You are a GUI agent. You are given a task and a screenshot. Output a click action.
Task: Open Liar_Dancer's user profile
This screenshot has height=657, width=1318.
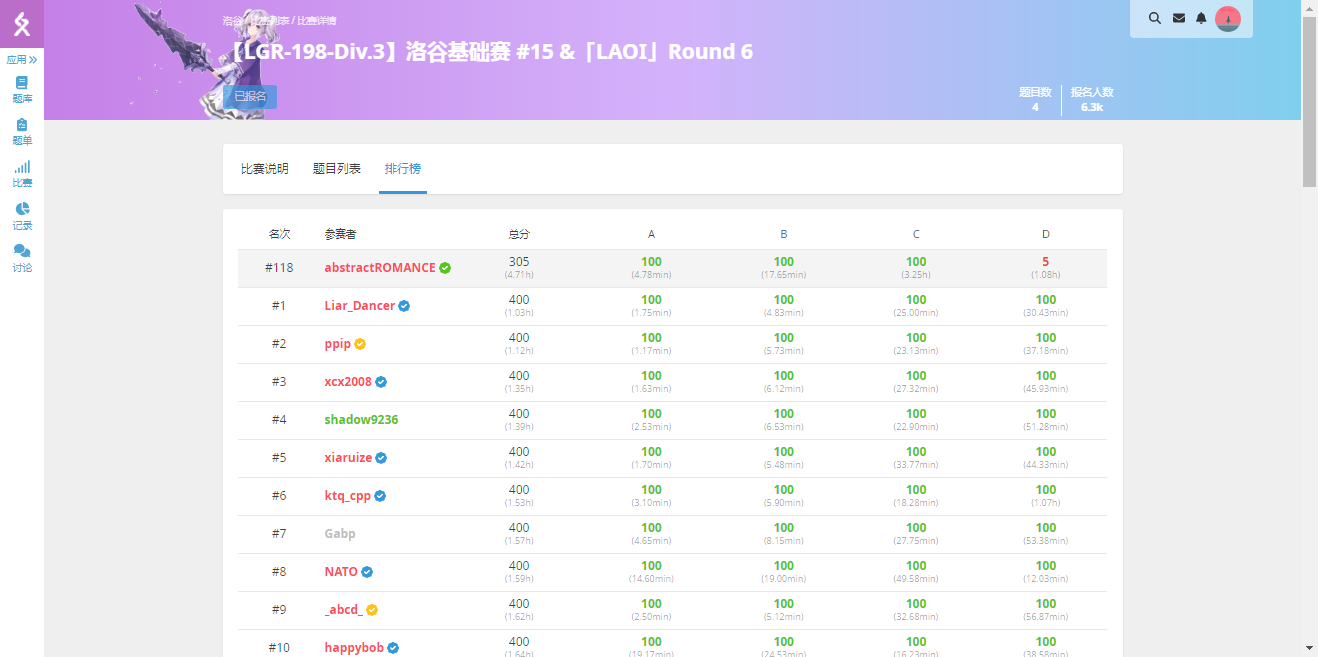pyautogui.click(x=360, y=306)
